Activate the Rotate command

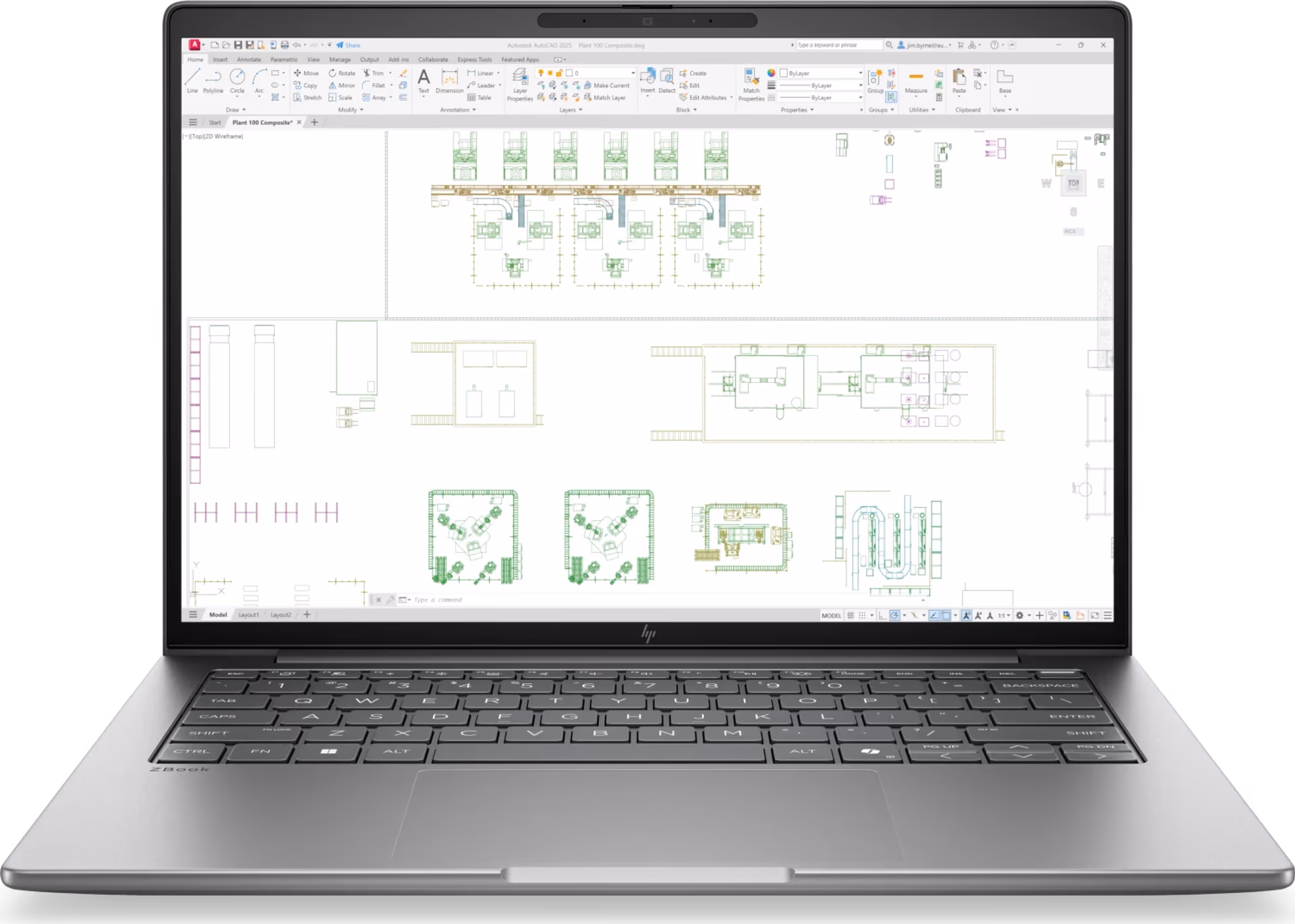click(x=342, y=73)
